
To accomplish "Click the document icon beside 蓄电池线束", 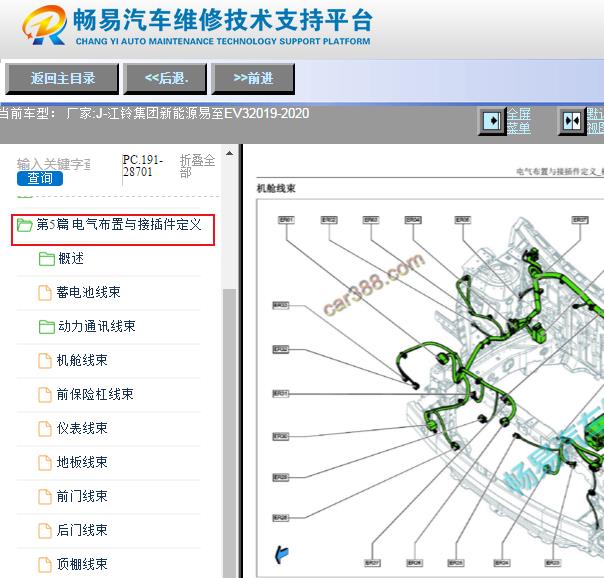I will tap(45, 293).
